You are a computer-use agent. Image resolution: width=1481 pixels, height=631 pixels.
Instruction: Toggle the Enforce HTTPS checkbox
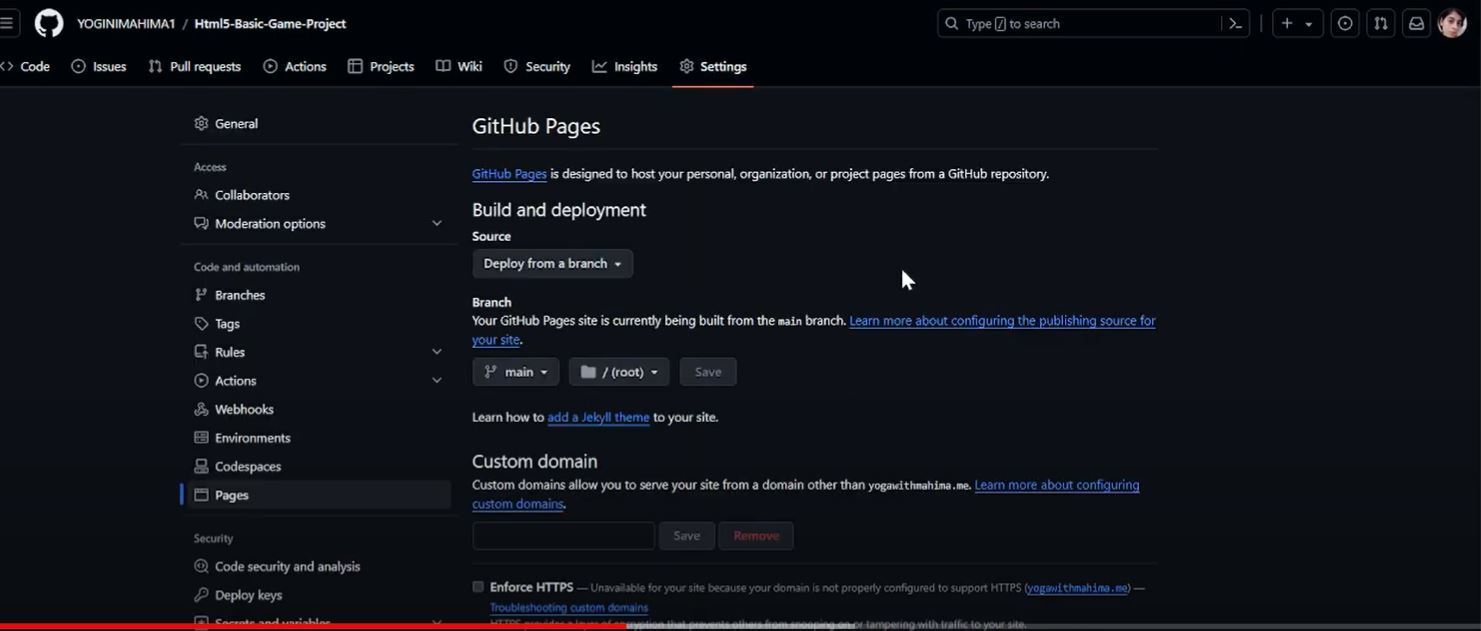478,587
